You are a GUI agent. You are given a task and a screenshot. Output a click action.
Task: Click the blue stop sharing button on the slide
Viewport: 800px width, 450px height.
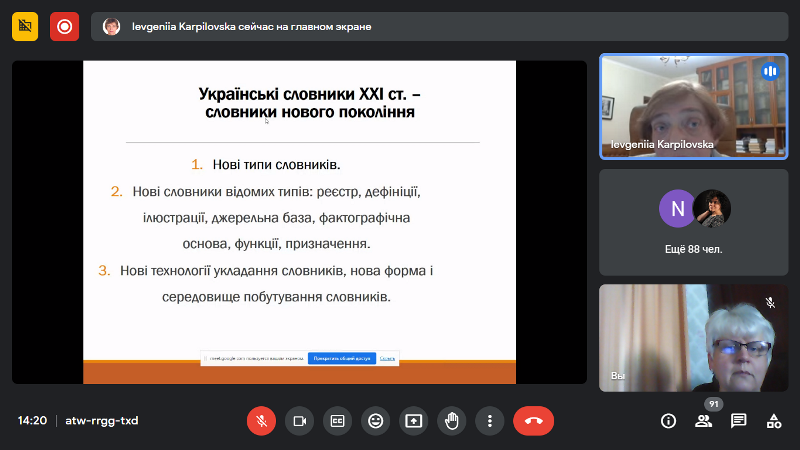click(341, 358)
